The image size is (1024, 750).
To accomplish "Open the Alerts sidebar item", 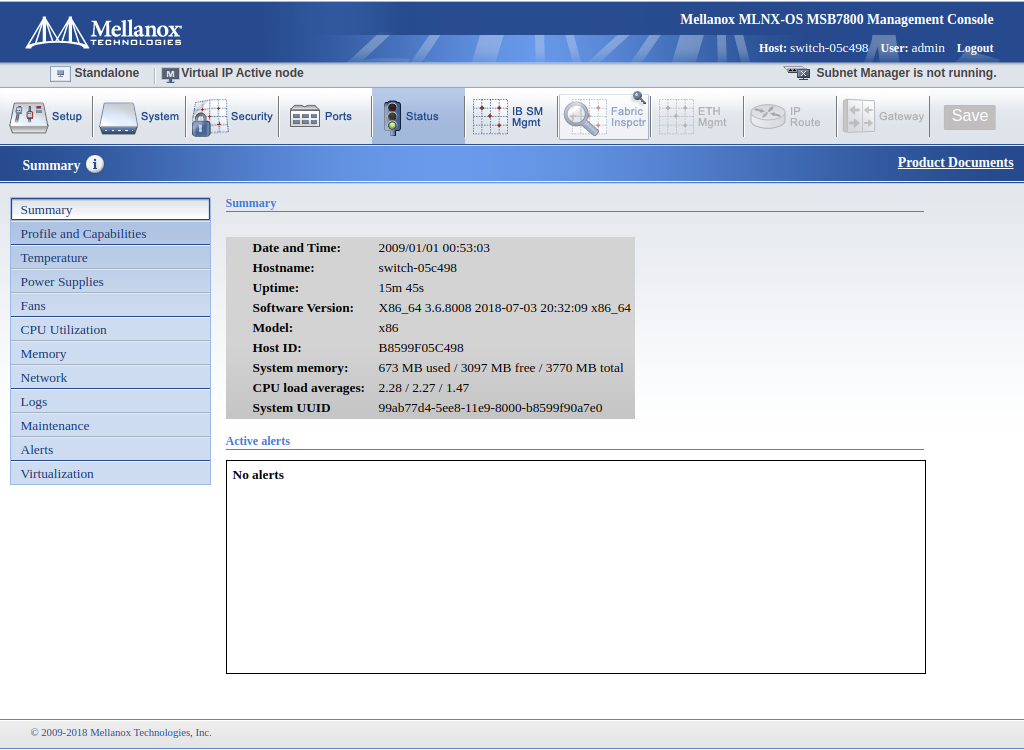I will click(110, 449).
